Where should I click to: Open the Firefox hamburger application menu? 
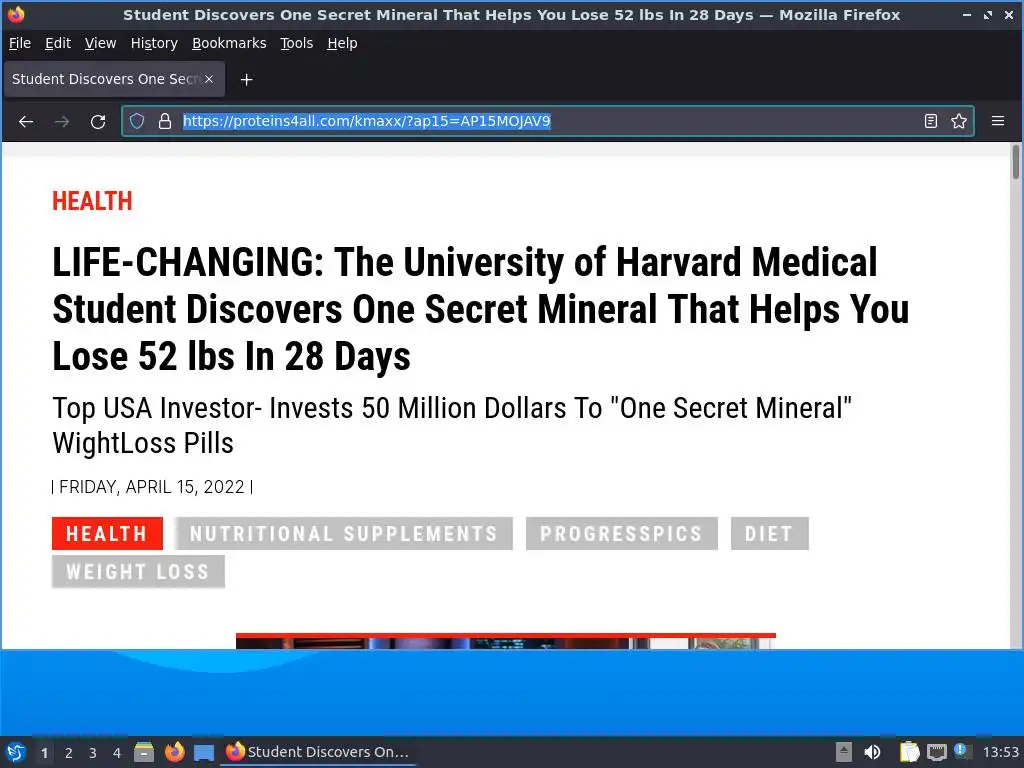pyautogui.click(x=998, y=121)
